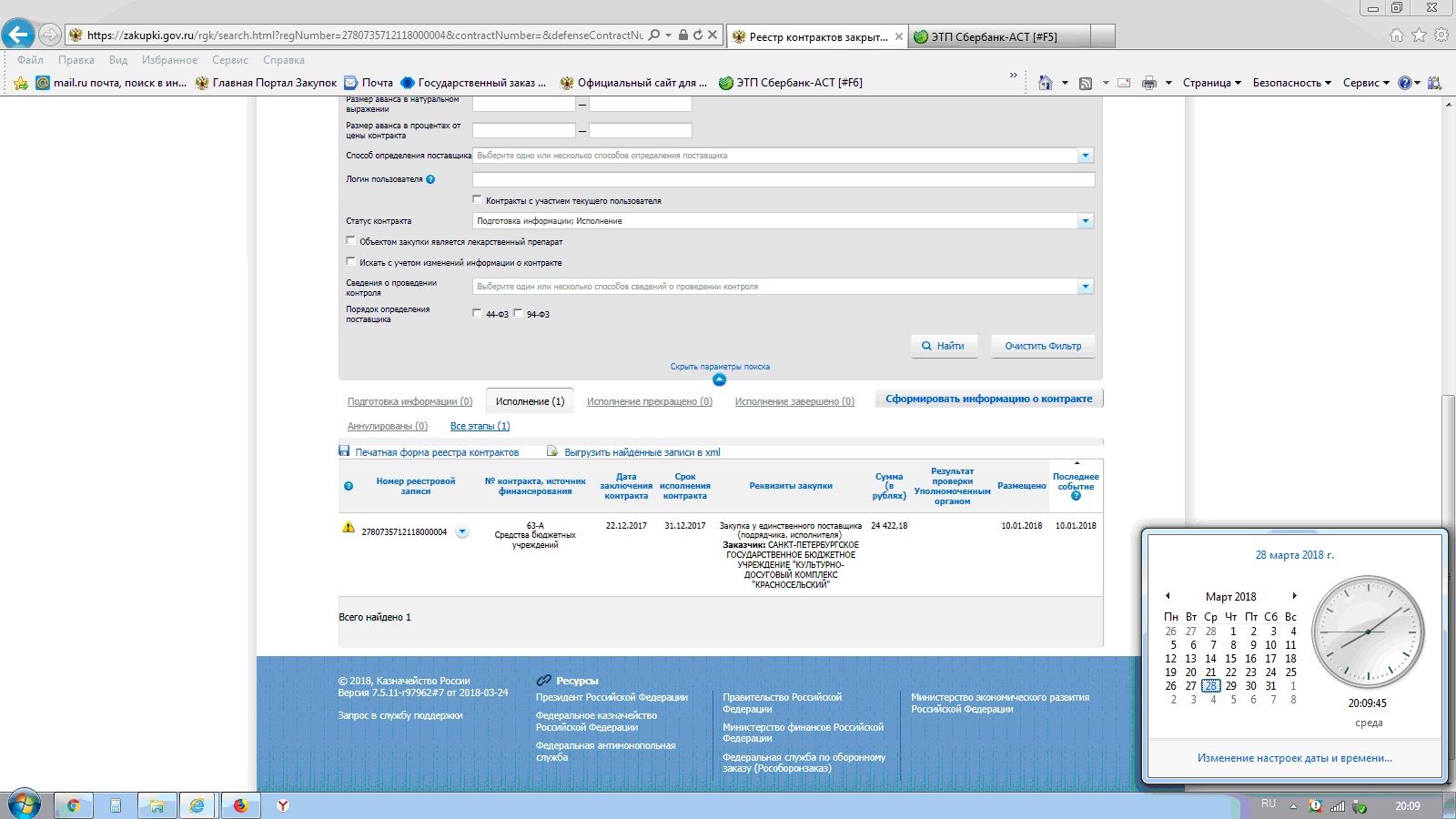
Task: Open the Правка menu
Action: tap(76, 60)
